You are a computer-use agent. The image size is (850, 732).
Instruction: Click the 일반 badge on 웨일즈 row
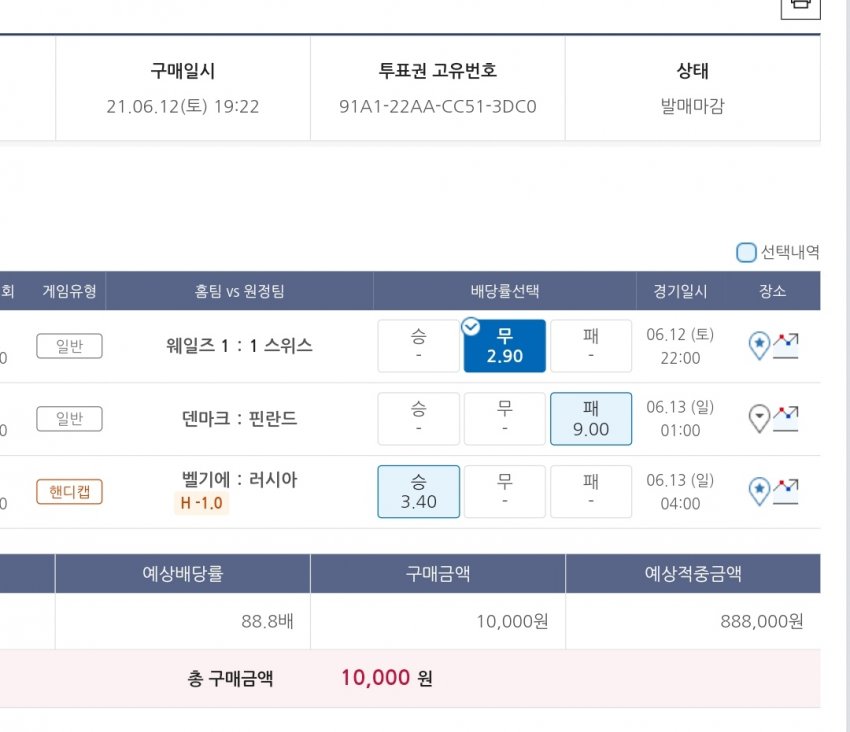click(x=69, y=346)
